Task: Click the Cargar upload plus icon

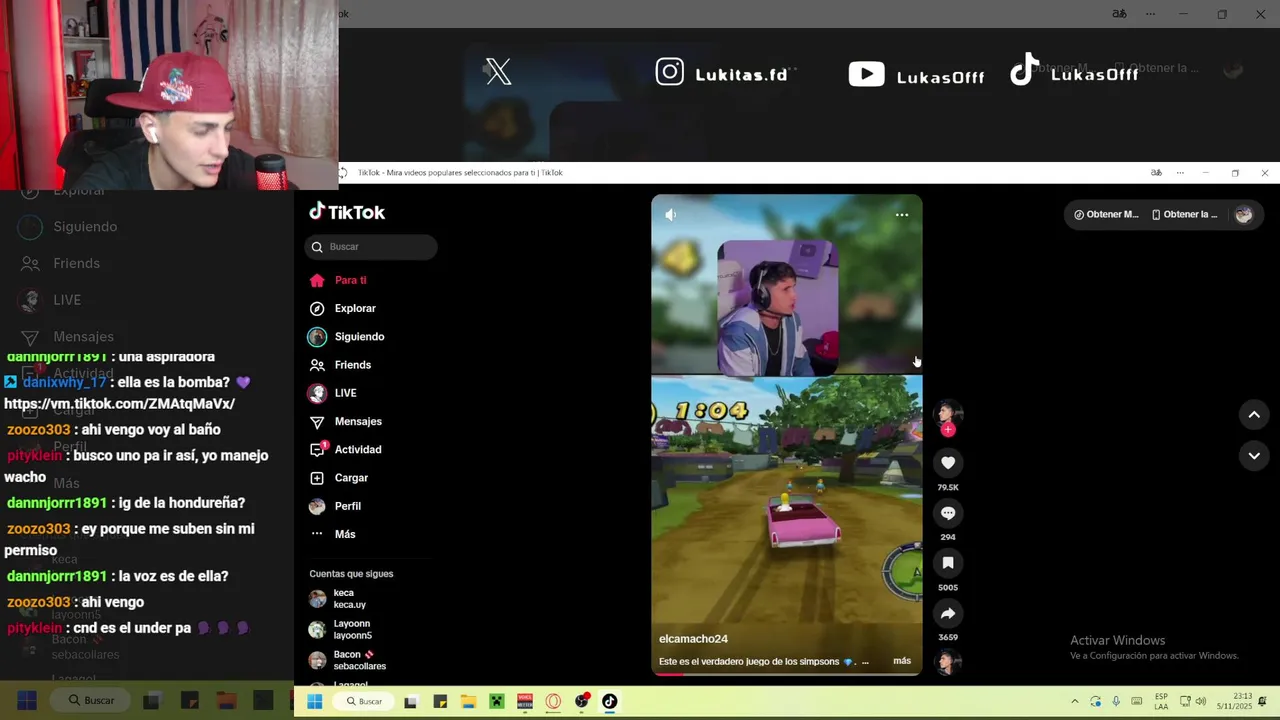Action: [317, 478]
